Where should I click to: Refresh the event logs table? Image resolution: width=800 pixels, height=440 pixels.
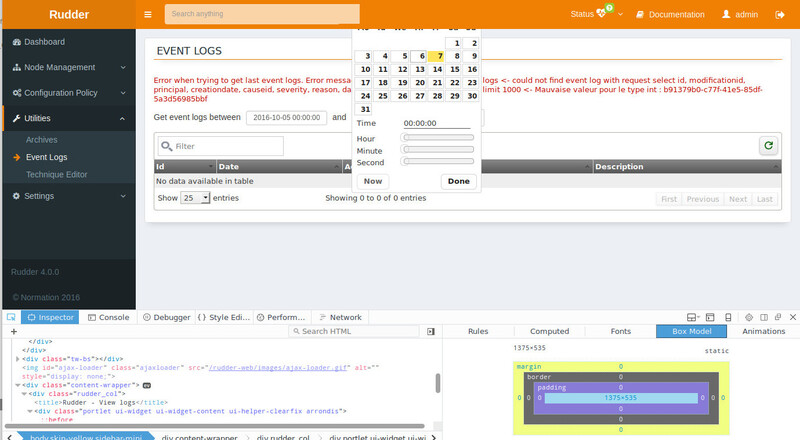point(768,145)
